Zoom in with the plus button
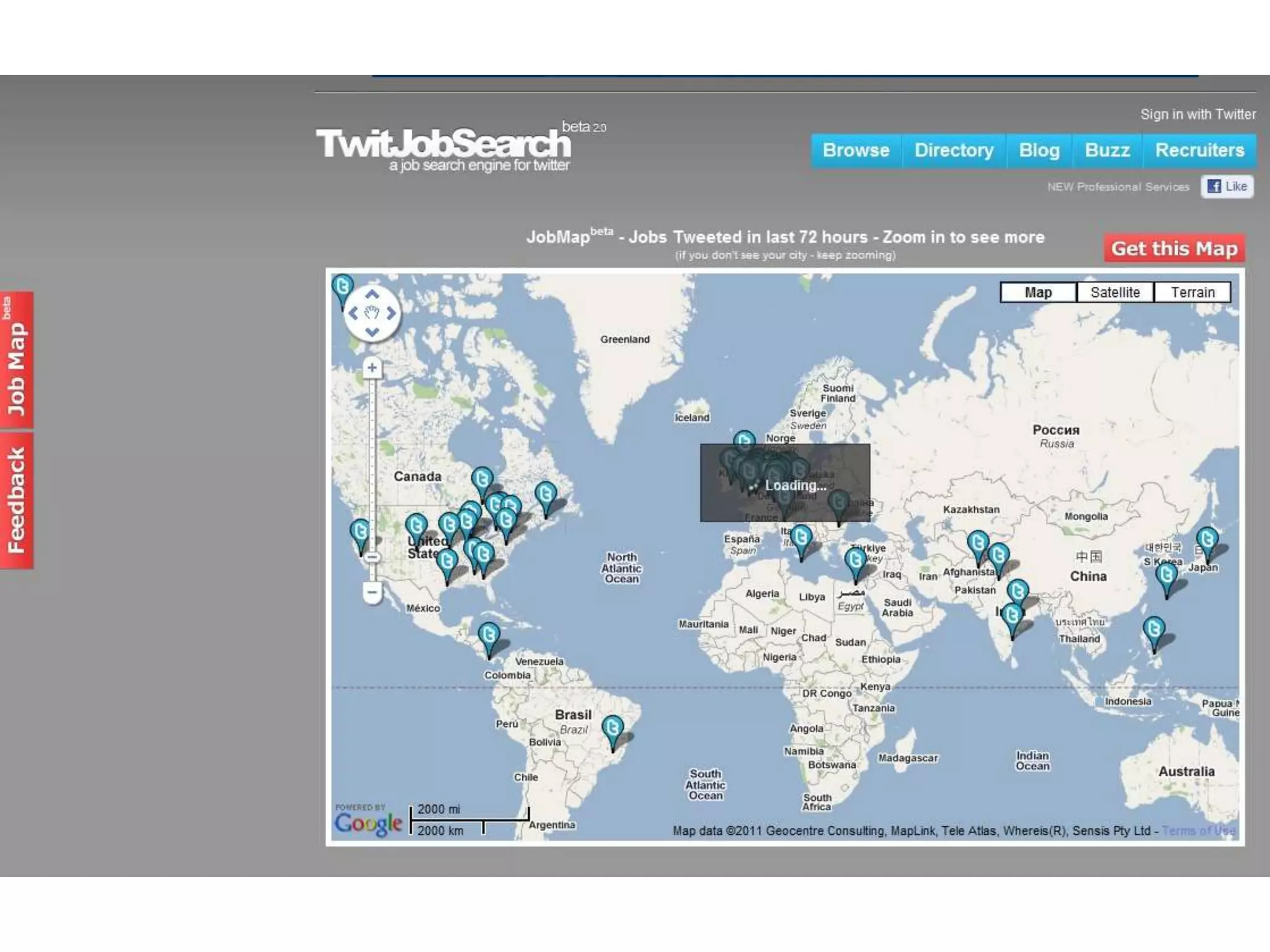 coord(372,368)
